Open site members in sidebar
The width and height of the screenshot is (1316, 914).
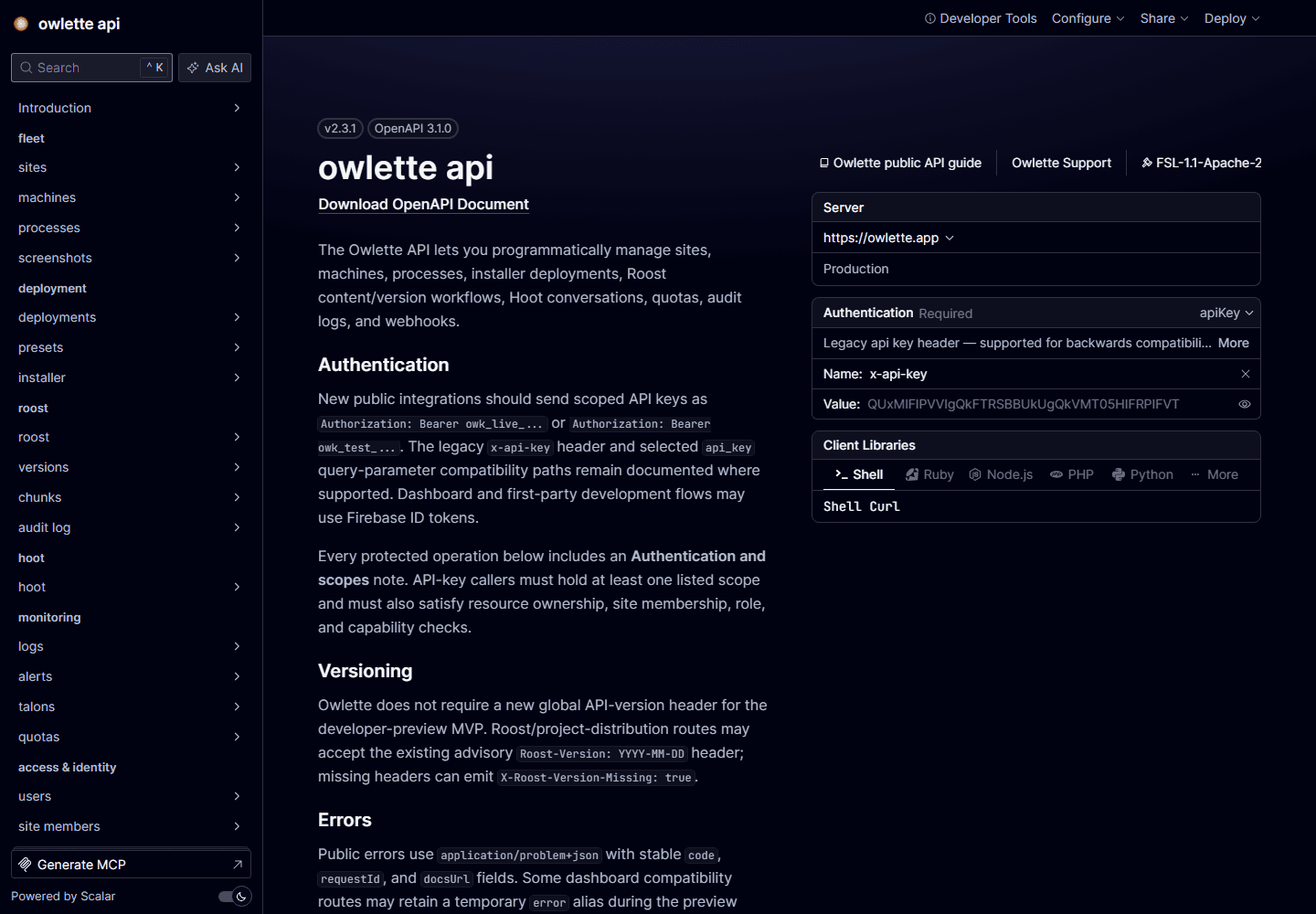(131, 826)
